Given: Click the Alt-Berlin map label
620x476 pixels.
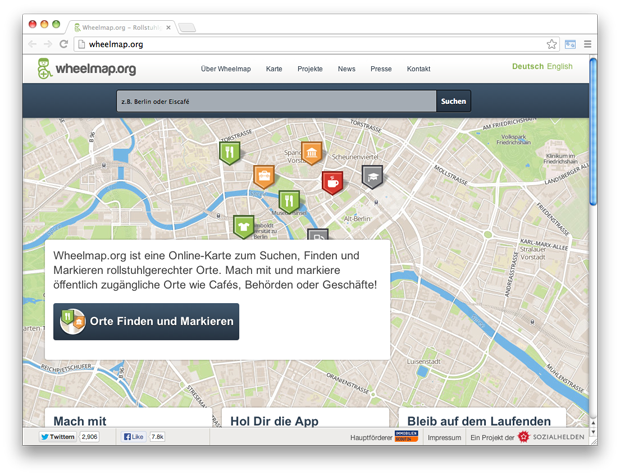Looking at the screenshot, I should pyautogui.click(x=357, y=219).
